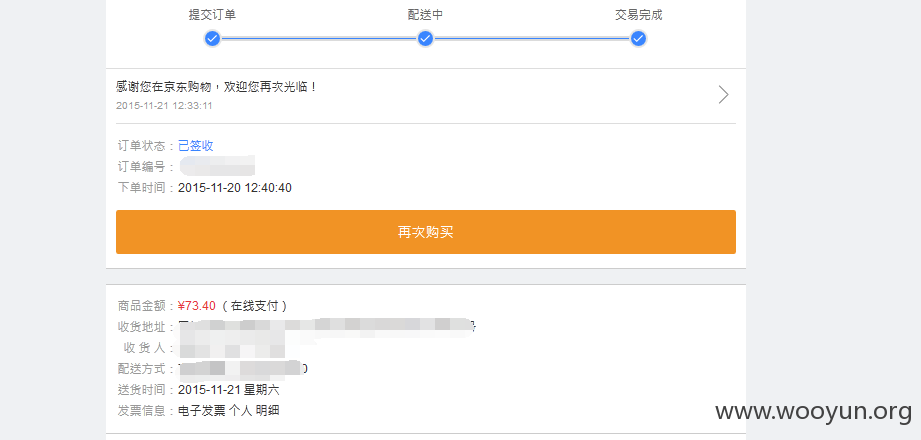Click the 下单时间 2015-11-20 12:40:40 value

coord(235,188)
